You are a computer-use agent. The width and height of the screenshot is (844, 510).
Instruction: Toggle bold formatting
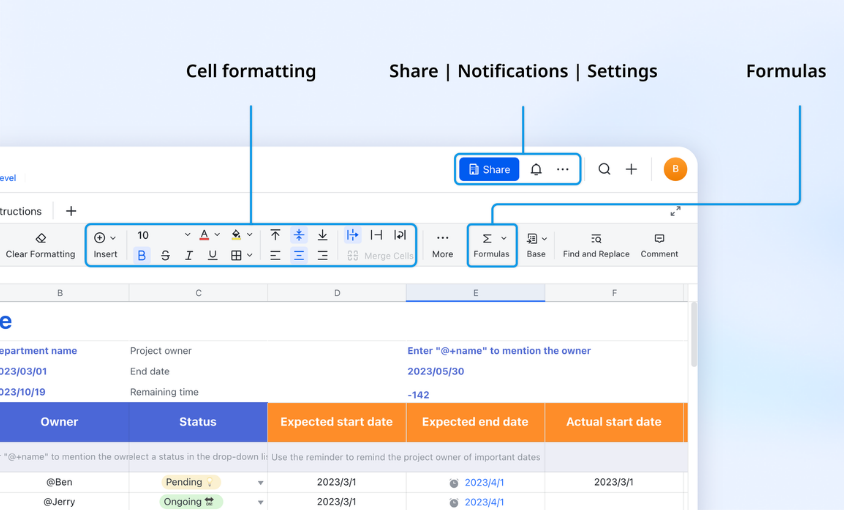(x=141, y=256)
